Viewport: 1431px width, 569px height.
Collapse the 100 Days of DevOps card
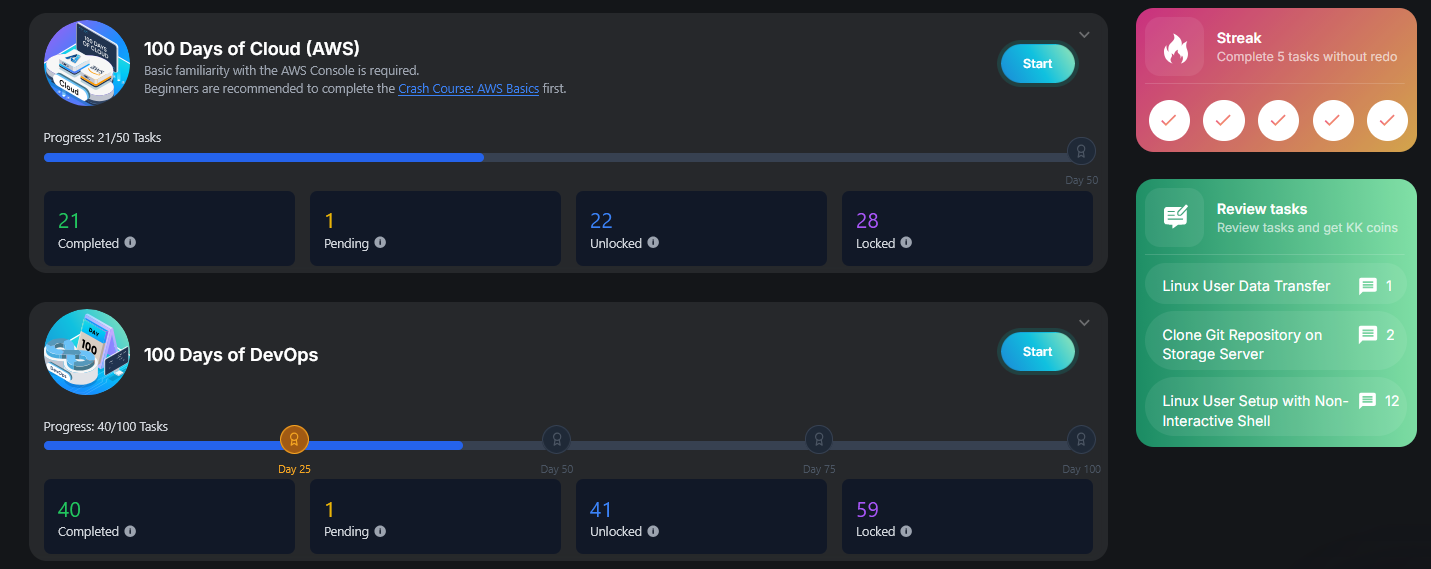(x=1084, y=323)
